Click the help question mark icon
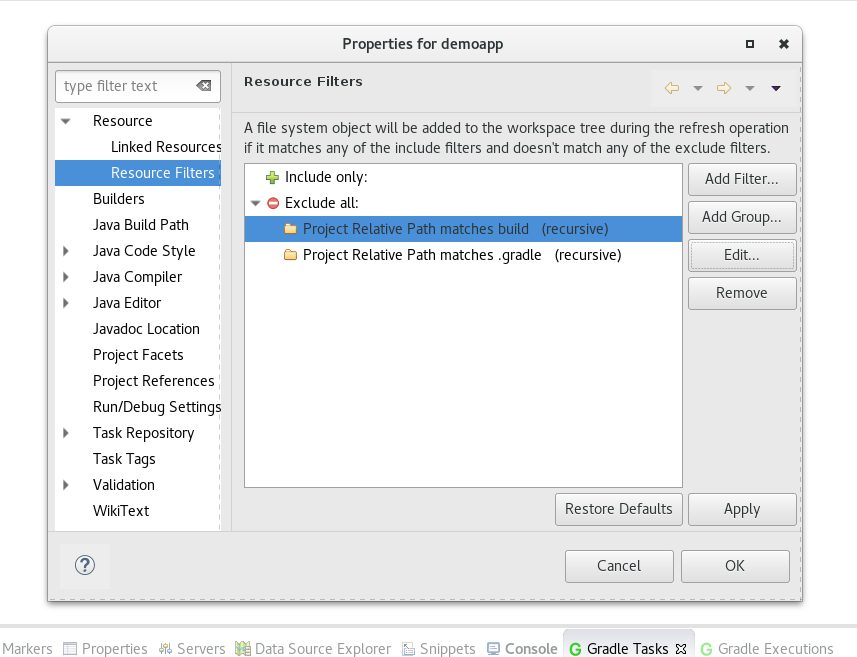The height and width of the screenshot is (657, 857). coord(85,566)
